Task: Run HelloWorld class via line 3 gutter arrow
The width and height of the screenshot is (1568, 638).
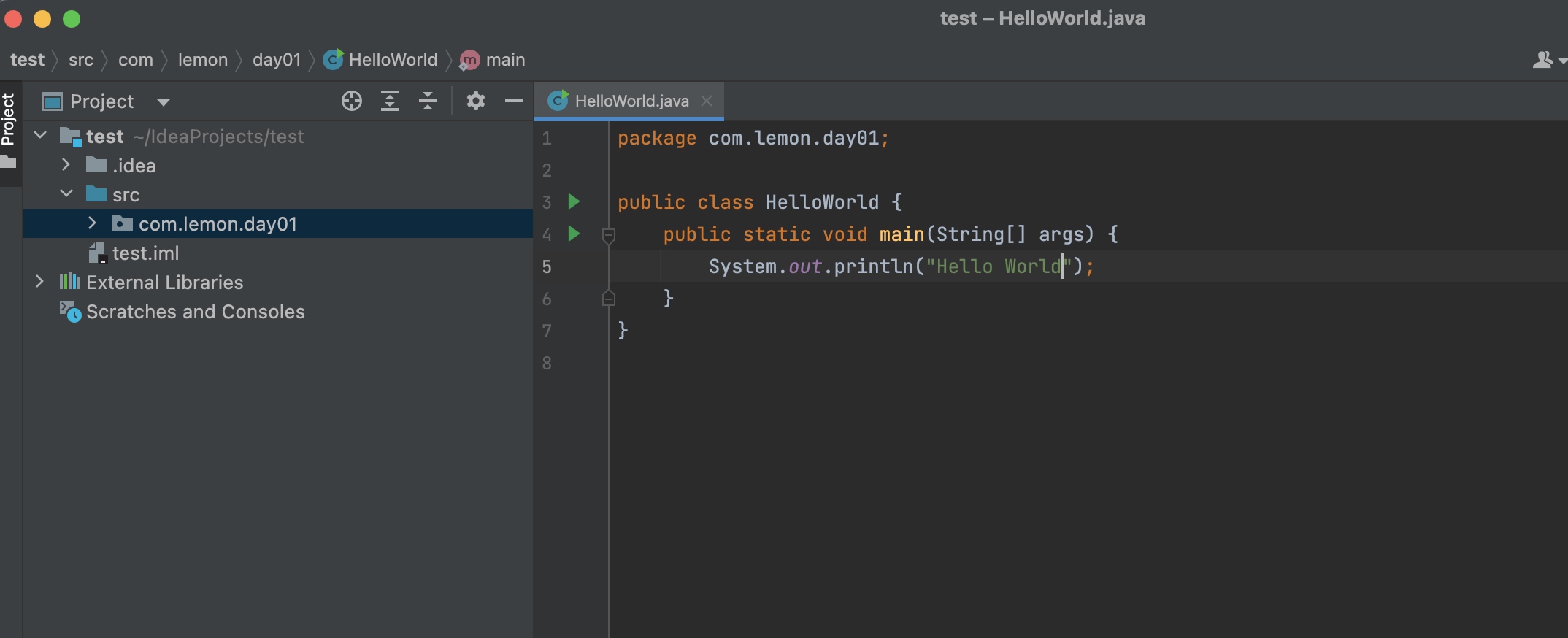Action: click(574, 201)
